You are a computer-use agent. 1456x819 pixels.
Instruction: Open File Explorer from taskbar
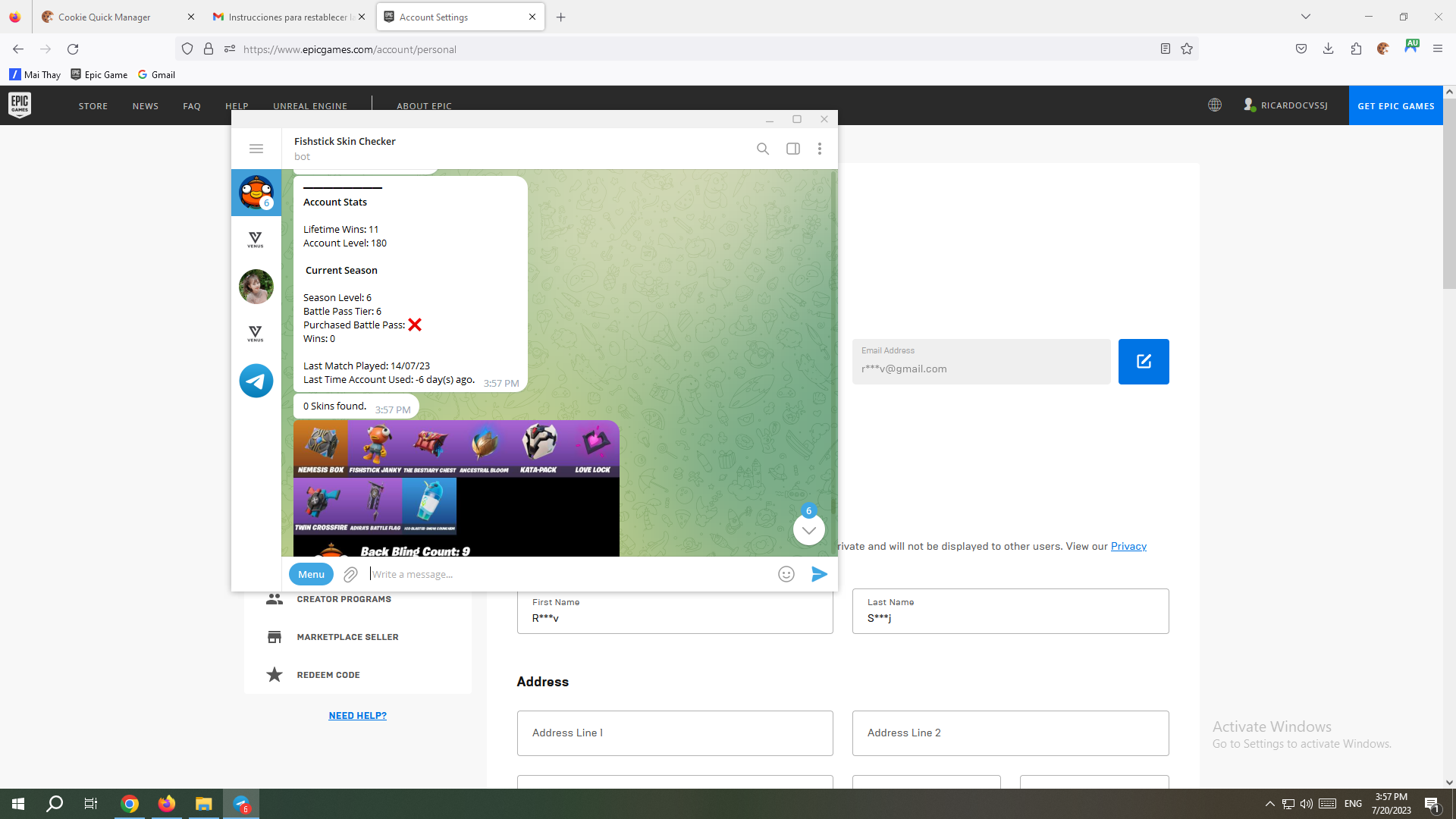pyautogui.click(x=203, y=804)
